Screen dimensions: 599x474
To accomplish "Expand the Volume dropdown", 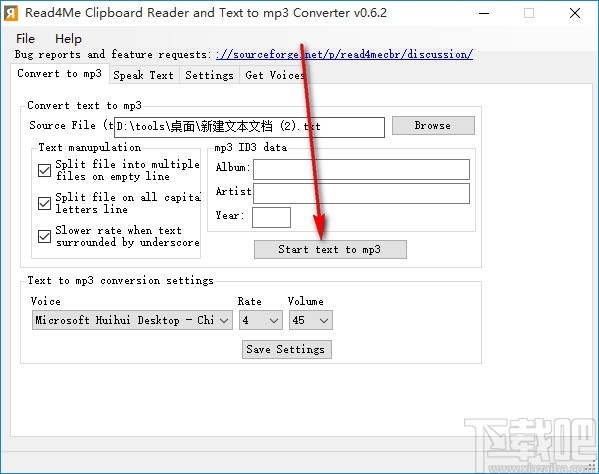I will pyautogui.click(x=311, y=320).
